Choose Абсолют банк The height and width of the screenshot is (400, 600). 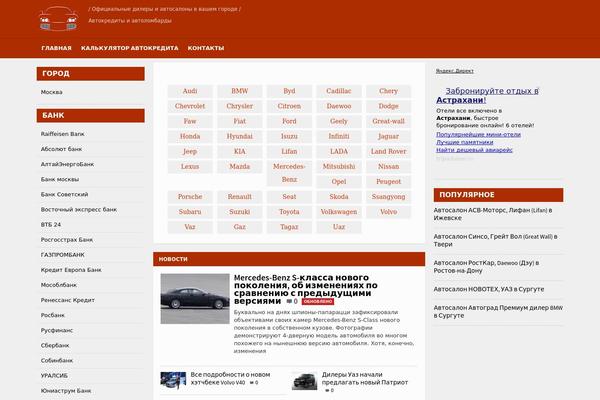point(61,149)
